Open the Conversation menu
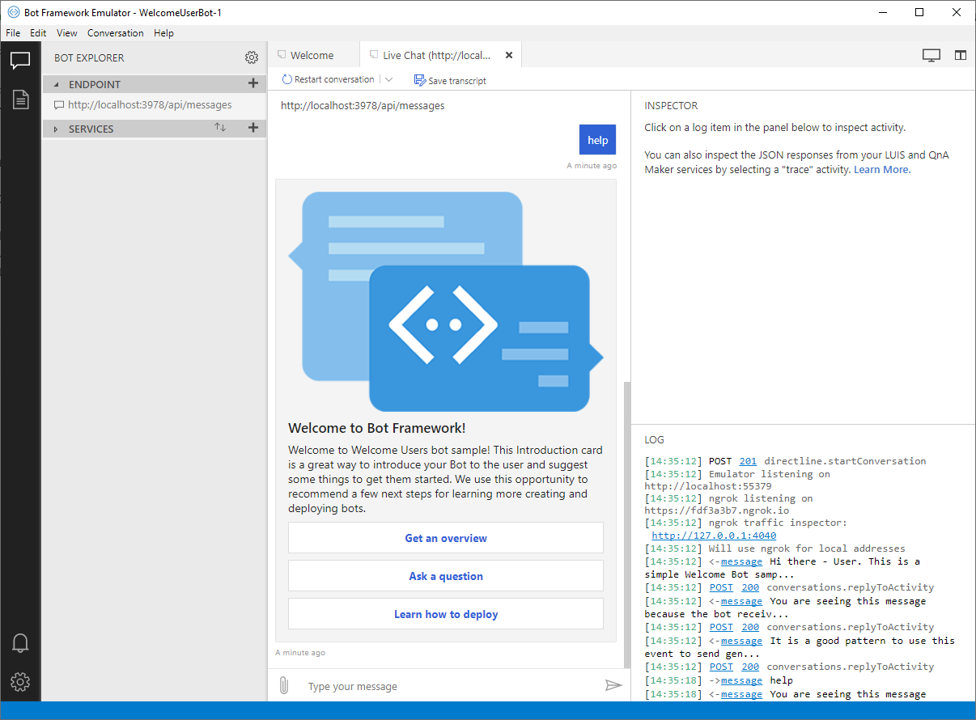This screenshot has height=720, width=976. tap(115, 33)
